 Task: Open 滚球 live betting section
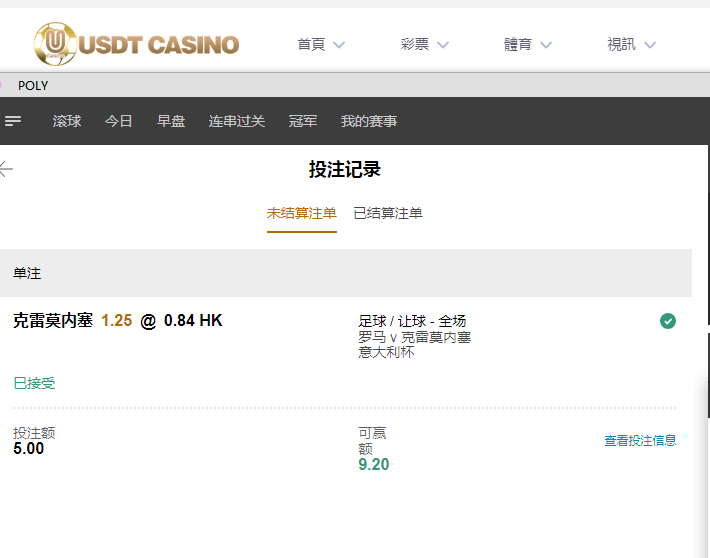[x=67, y=121]
